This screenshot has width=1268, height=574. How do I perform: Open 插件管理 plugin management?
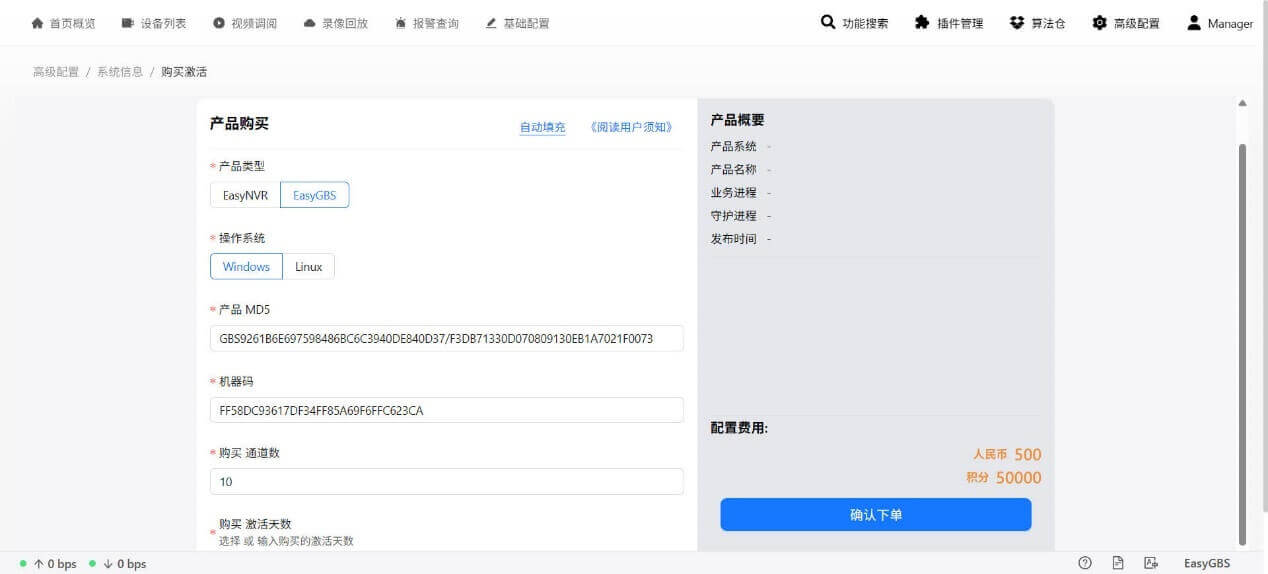point(949,23)
